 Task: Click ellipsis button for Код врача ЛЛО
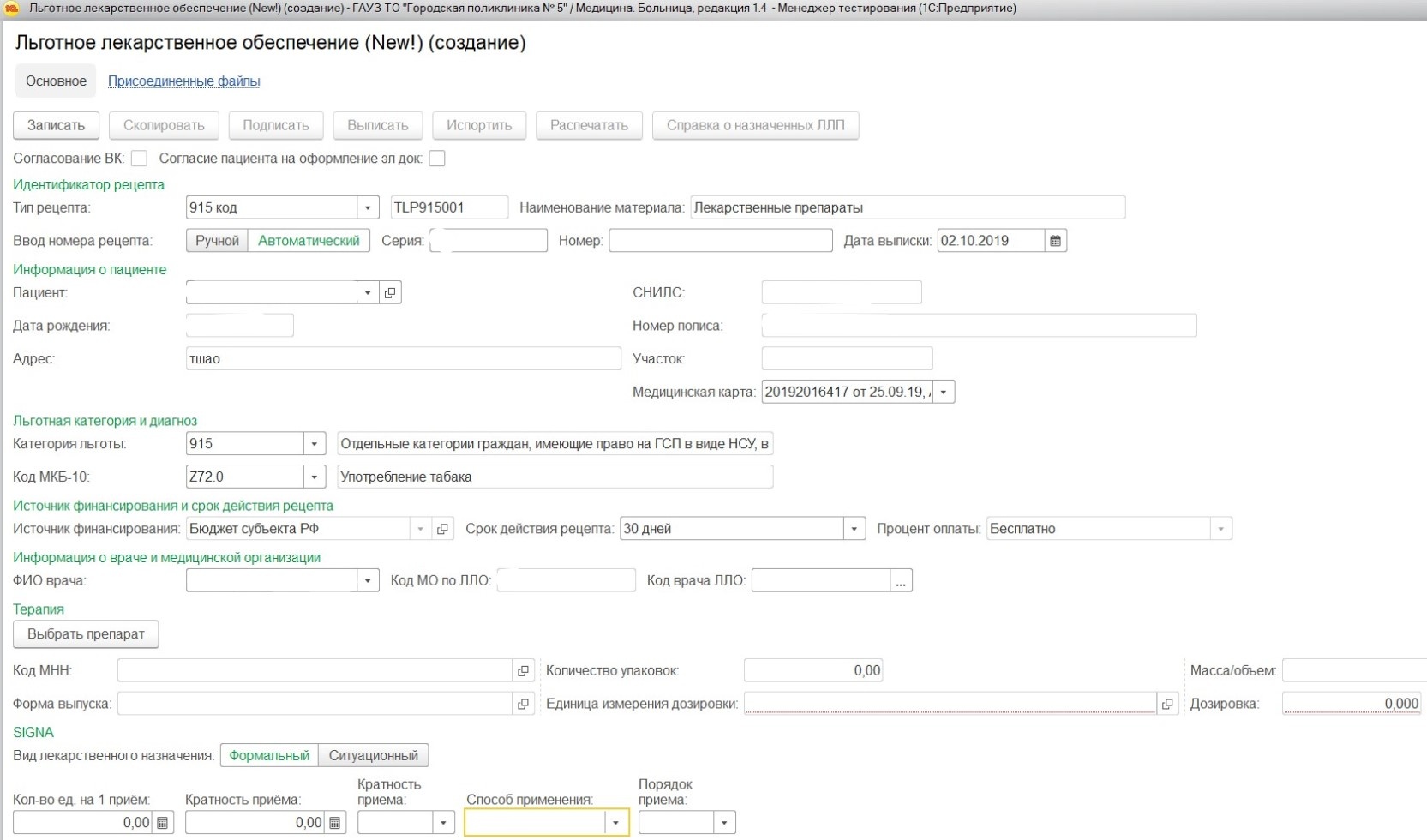coord(901,581)
